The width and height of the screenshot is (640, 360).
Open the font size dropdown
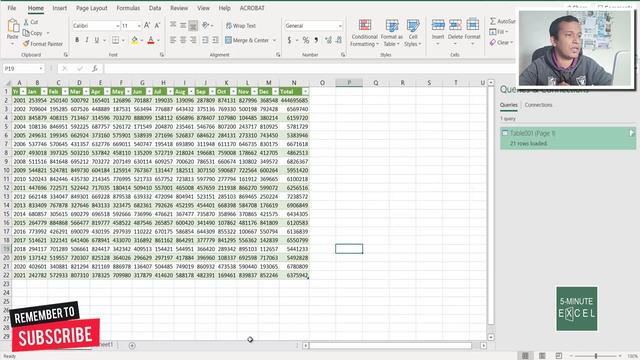click(139, 26)
